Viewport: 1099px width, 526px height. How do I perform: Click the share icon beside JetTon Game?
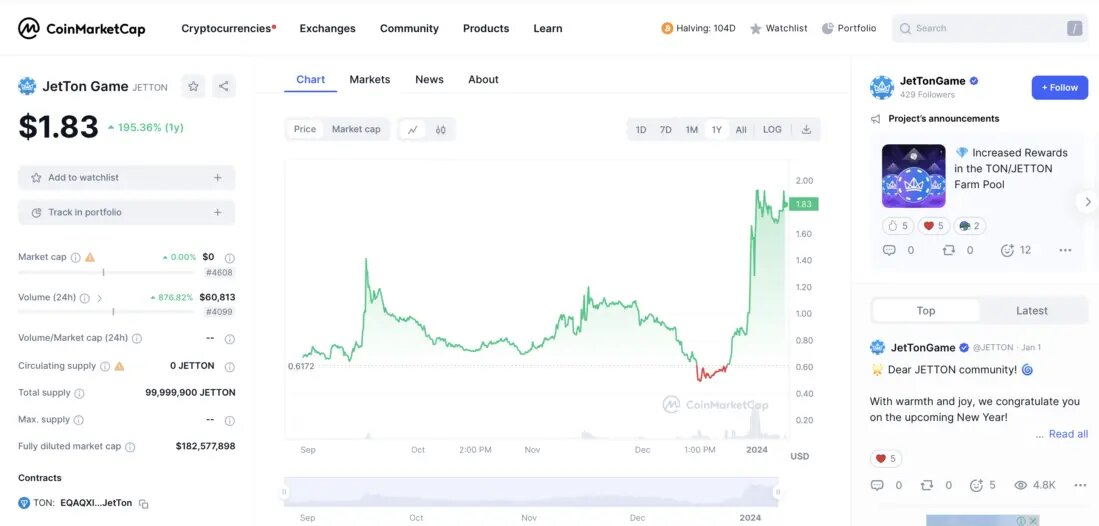point(224,87)
